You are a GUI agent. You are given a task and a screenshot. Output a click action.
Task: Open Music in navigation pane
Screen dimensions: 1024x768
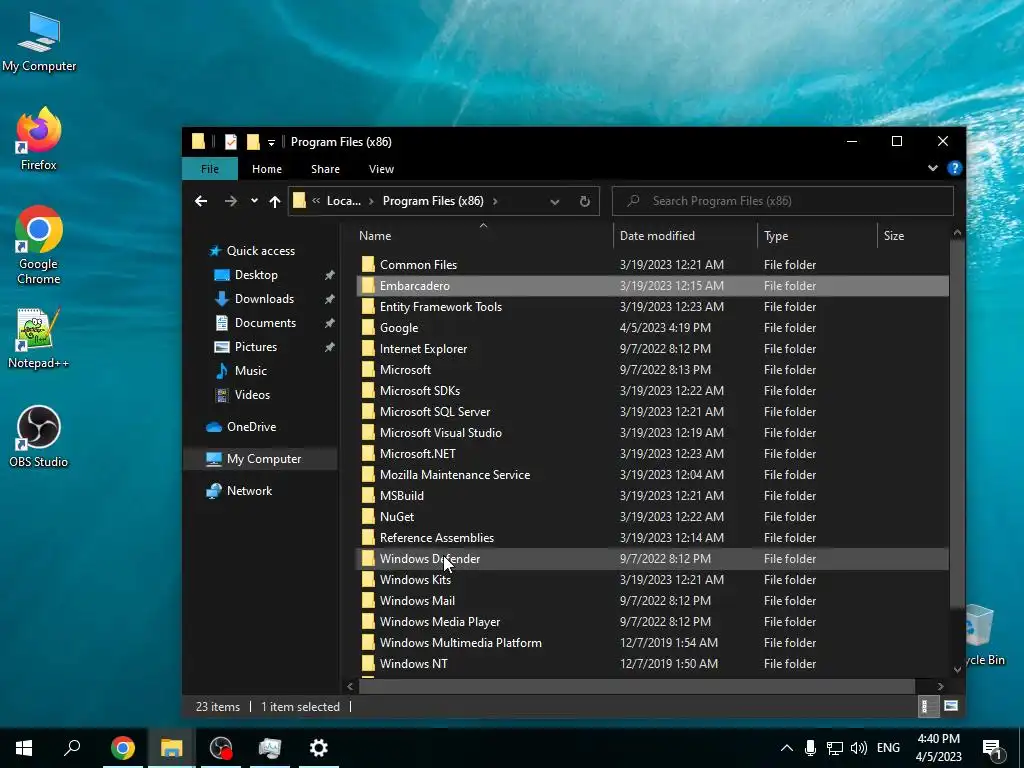250,371
